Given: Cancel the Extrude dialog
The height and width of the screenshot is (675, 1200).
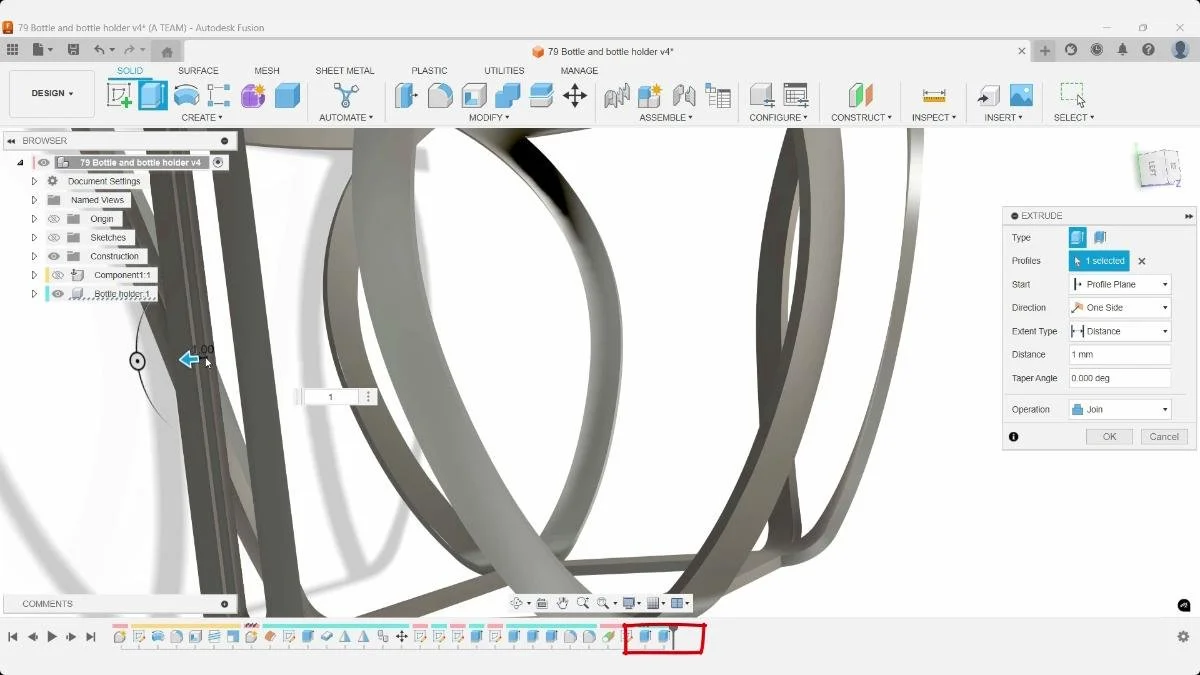Looking at the screenshot, I should click(x=1164, y=437).
